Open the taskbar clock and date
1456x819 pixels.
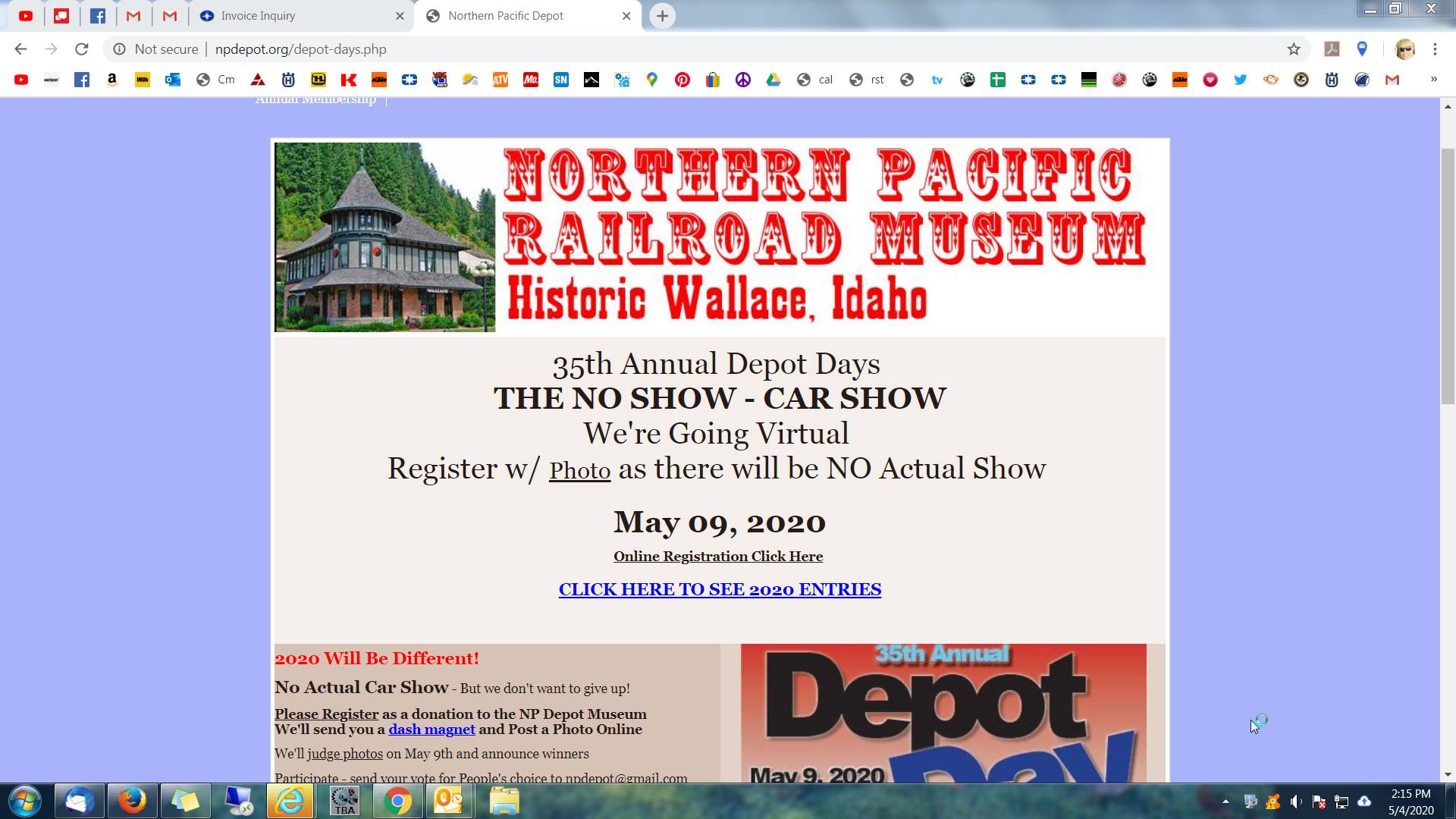tap(1410, 802)
